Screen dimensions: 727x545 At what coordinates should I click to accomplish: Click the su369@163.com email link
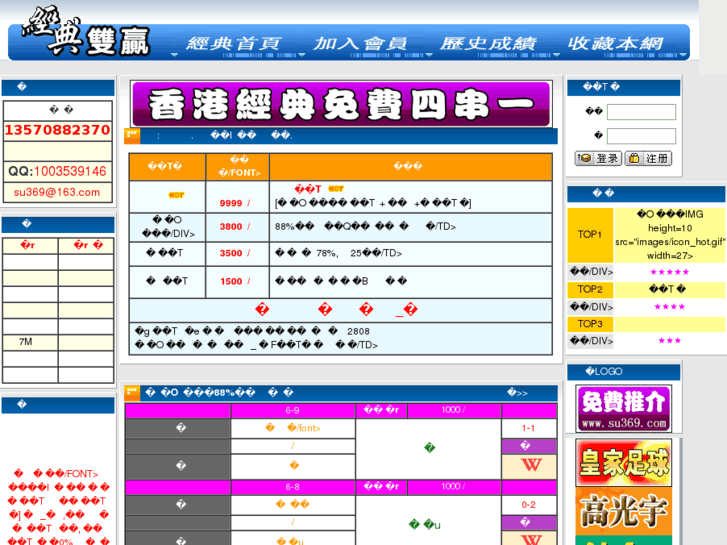pos(57,192)
